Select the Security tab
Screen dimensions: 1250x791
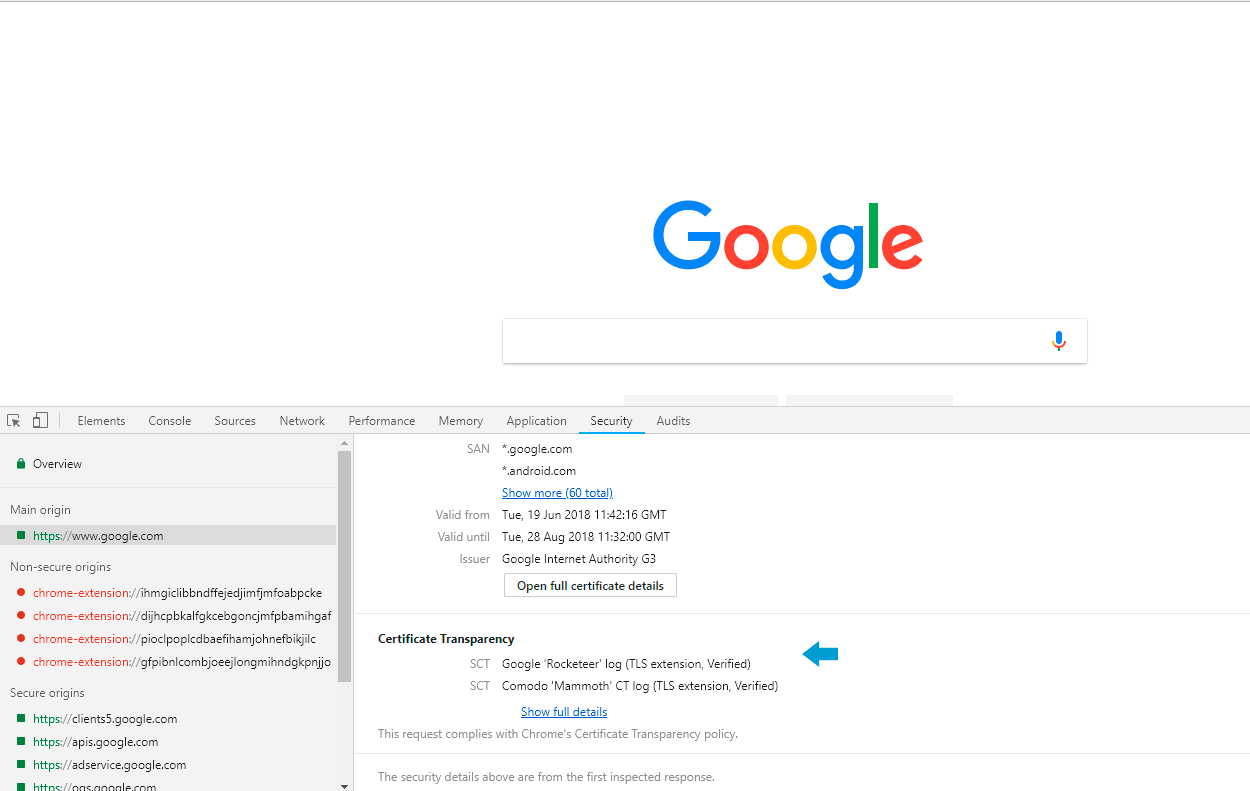[611, 421]
